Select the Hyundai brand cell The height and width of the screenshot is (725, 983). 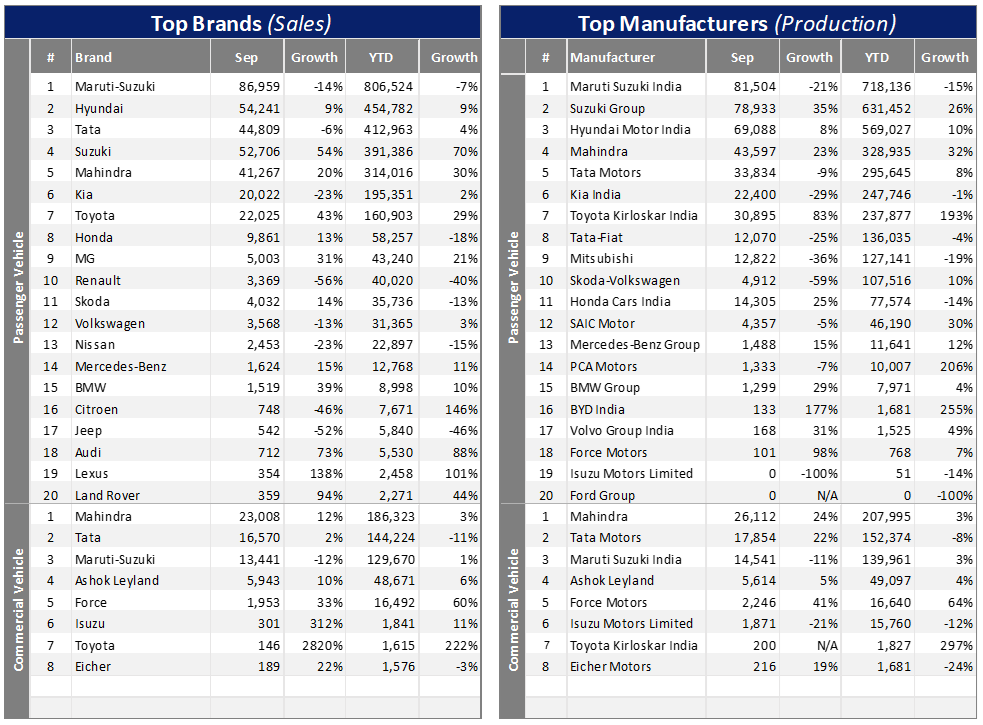tap(100, 108)
